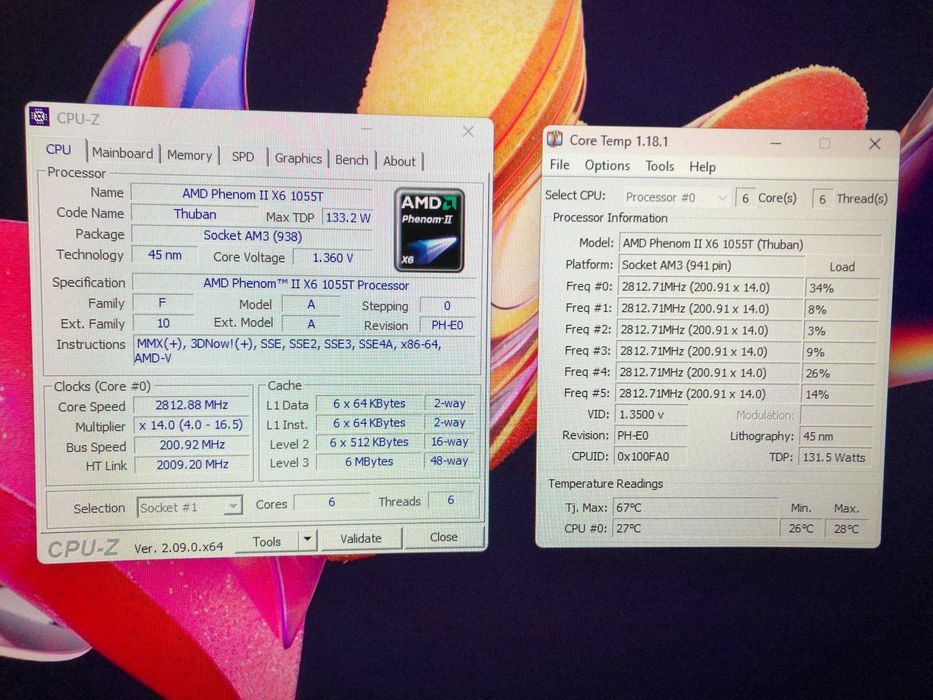
Task: Open the Tools menu in Core Temp
Action: click(659, 166)
